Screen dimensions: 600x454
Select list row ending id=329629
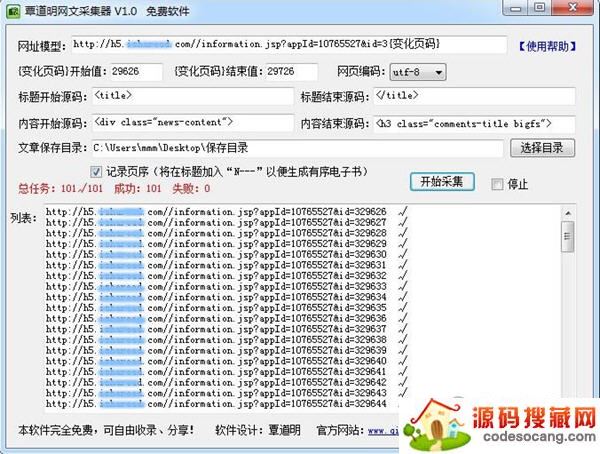[x=227, y=244]
